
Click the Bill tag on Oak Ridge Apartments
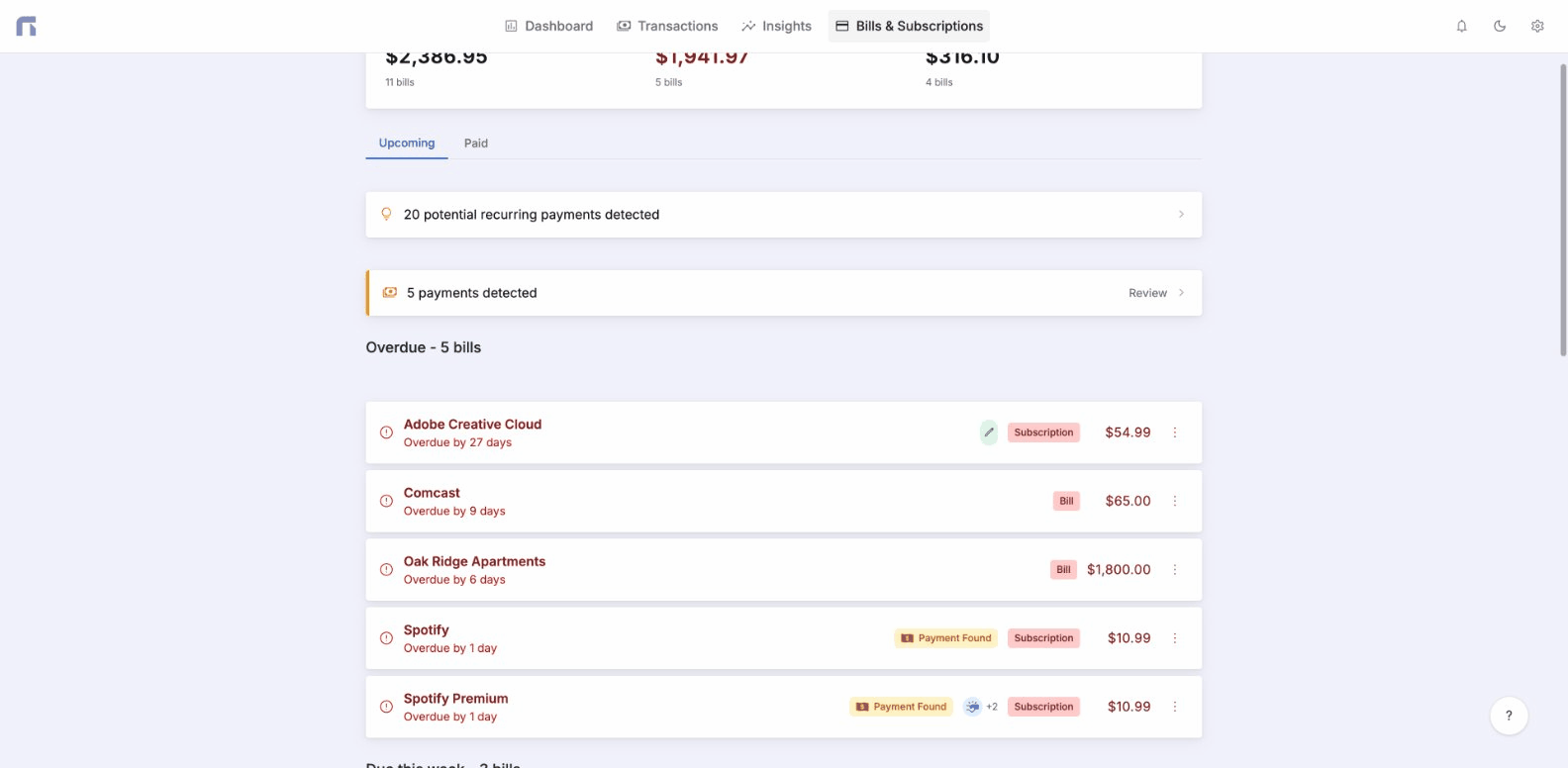pos(1063,570)
